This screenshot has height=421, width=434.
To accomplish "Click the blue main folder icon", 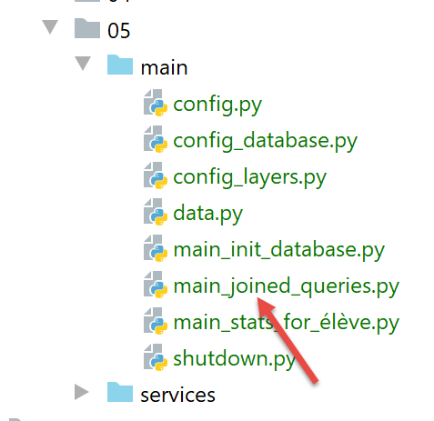I will click(x=120, y=65).
